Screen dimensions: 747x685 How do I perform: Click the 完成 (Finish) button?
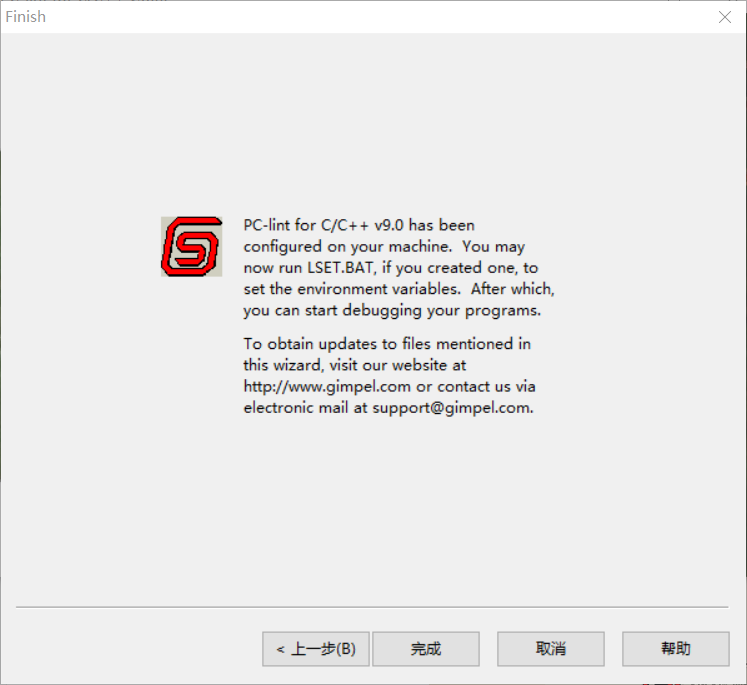pos(425,649)
